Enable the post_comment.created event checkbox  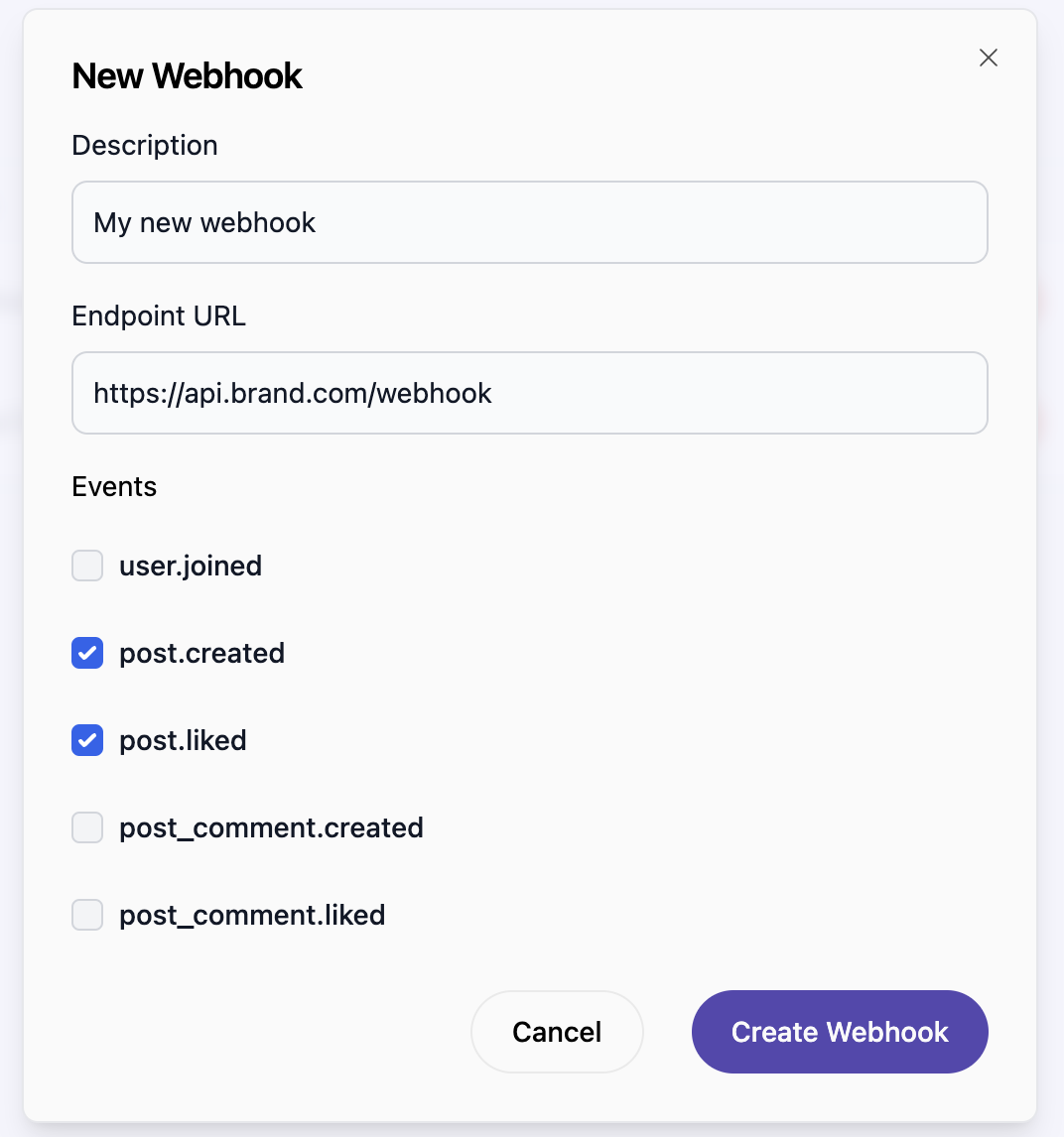click(86, 827)
